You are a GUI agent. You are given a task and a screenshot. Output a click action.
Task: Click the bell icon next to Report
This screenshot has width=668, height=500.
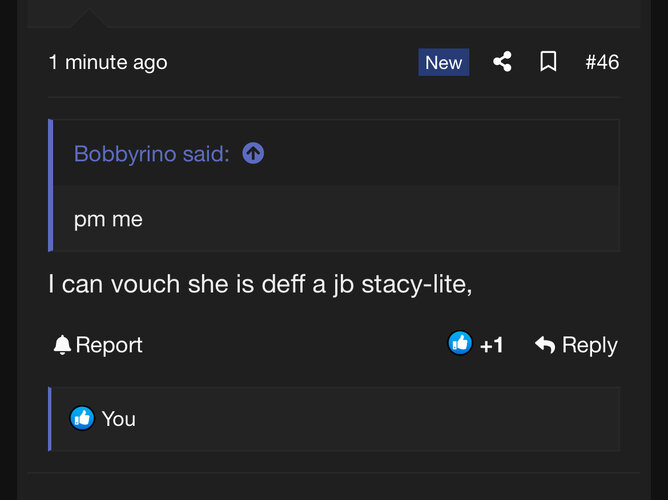coord(62,346)
